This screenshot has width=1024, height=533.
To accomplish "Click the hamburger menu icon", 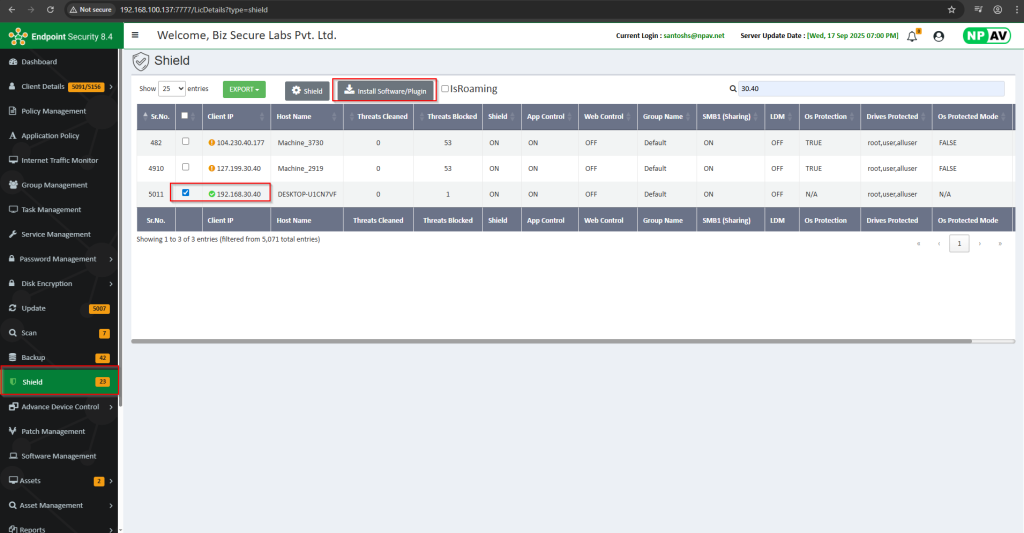I will 135,35.
